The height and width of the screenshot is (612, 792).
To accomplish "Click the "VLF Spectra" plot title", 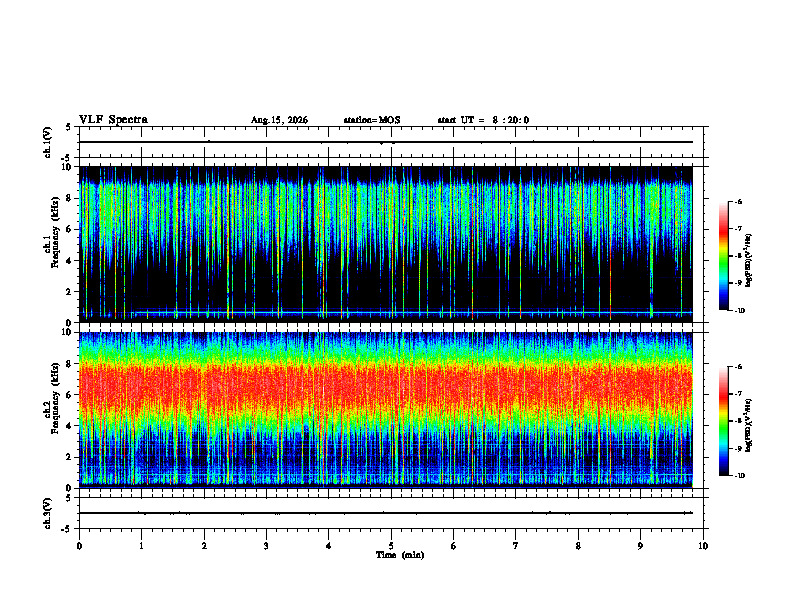I will click(113, 120).
